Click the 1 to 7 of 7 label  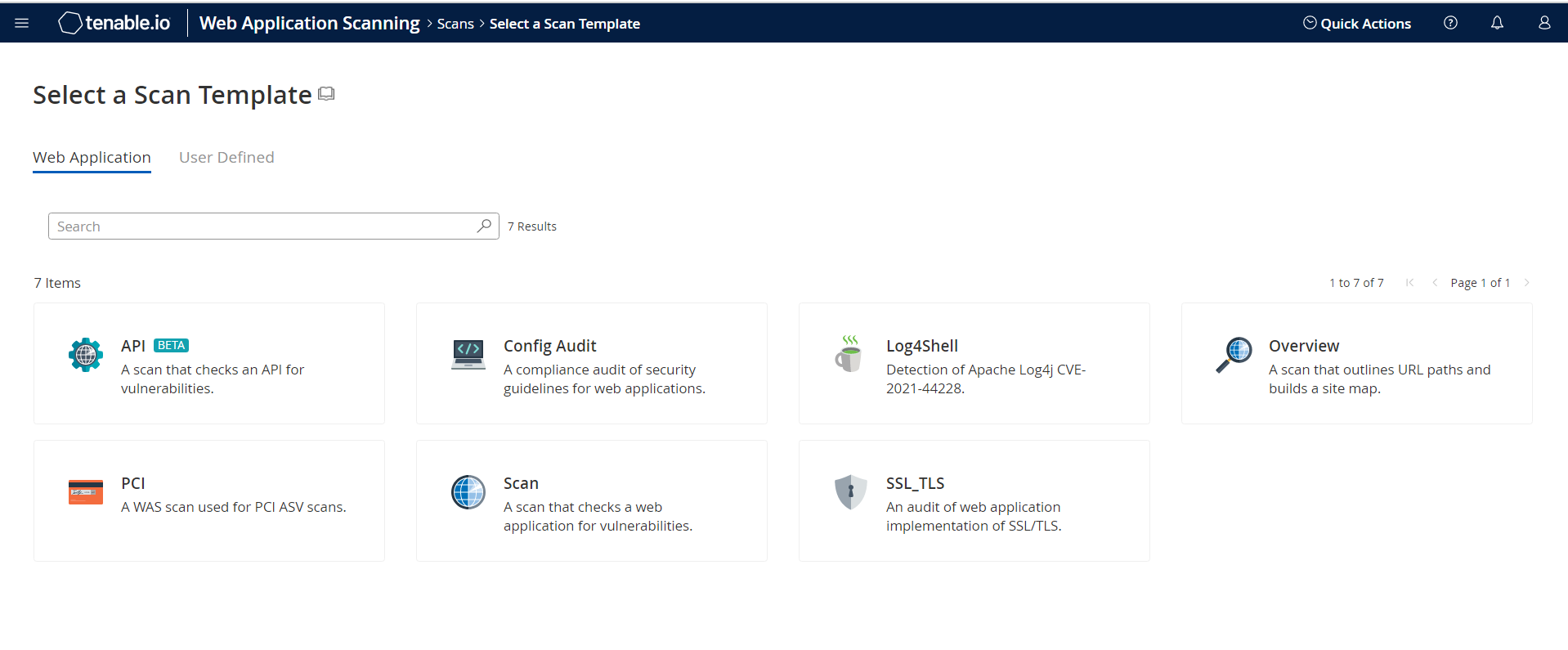tap(1356, 283)
